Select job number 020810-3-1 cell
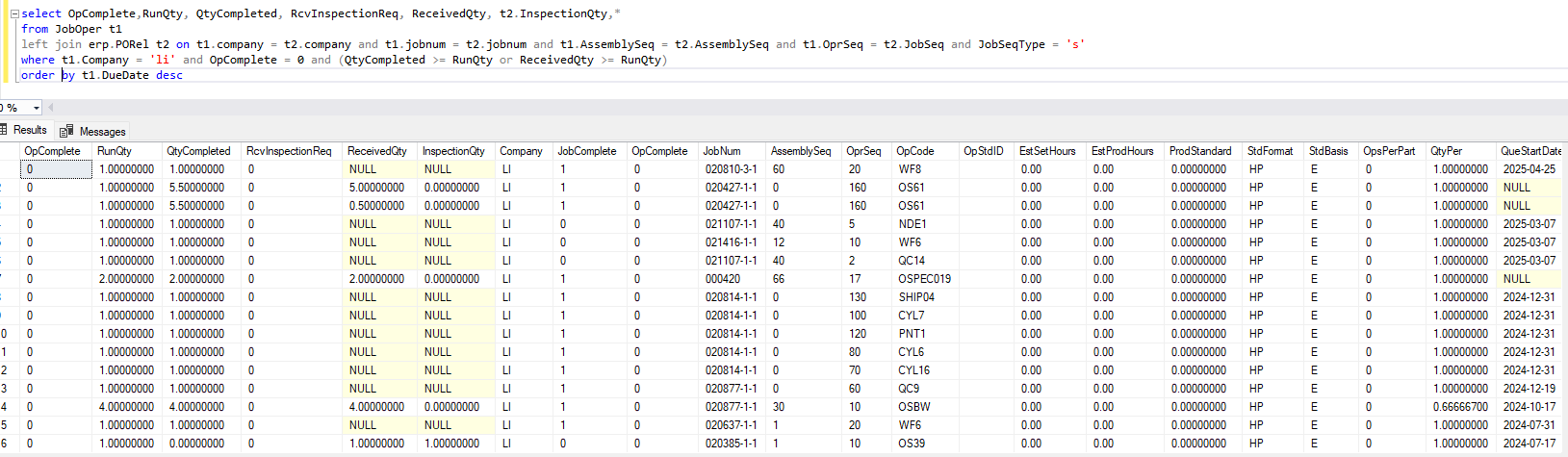The width and height of the screenshot is (1568, 457). pyautogui.click(x=732, y=169)
